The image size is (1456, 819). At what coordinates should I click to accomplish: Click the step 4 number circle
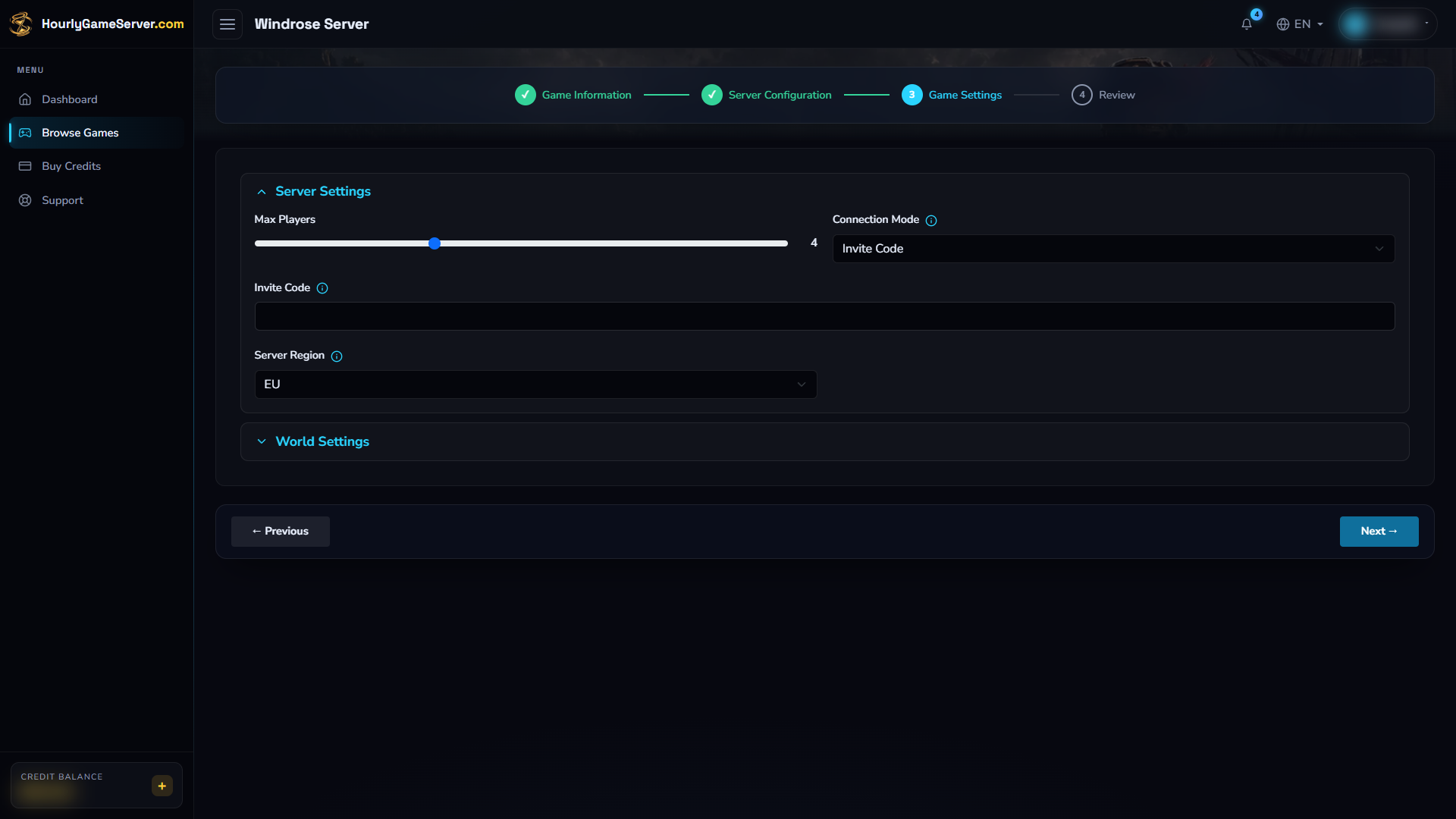(x=1082, y=95)
